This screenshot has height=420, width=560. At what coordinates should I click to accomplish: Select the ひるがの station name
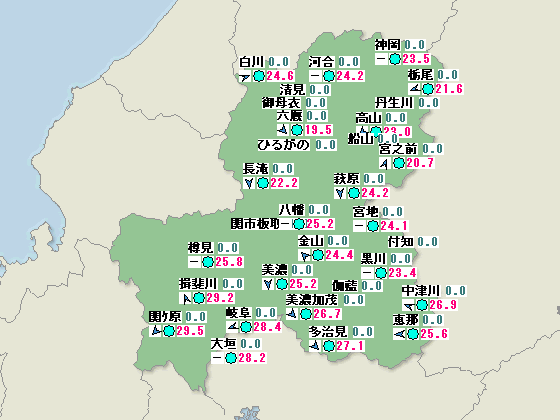pyautogui.click(x=283, y=145)
